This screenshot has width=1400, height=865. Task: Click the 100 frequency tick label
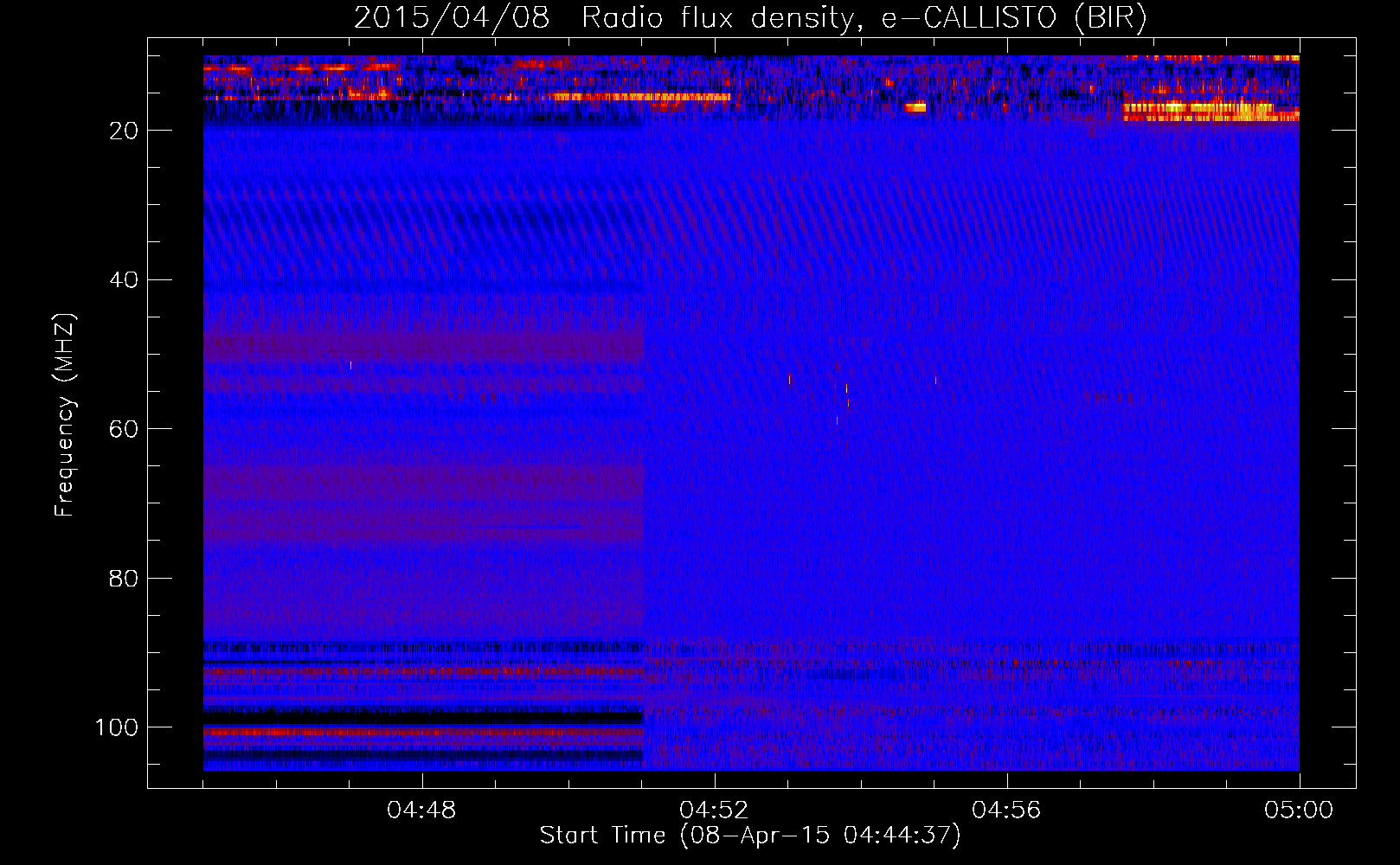(117, 727)
